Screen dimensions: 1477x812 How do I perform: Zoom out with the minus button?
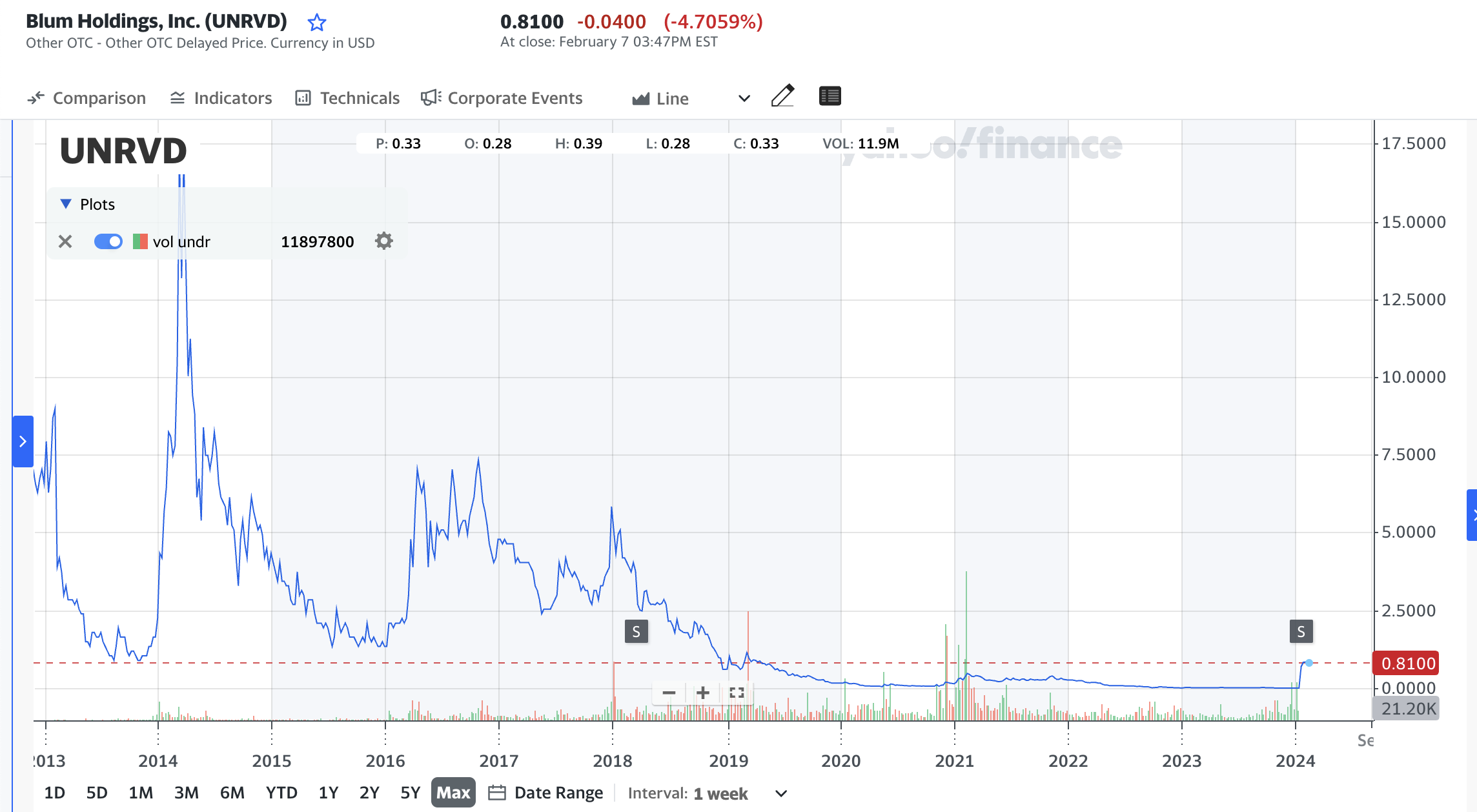669,693
